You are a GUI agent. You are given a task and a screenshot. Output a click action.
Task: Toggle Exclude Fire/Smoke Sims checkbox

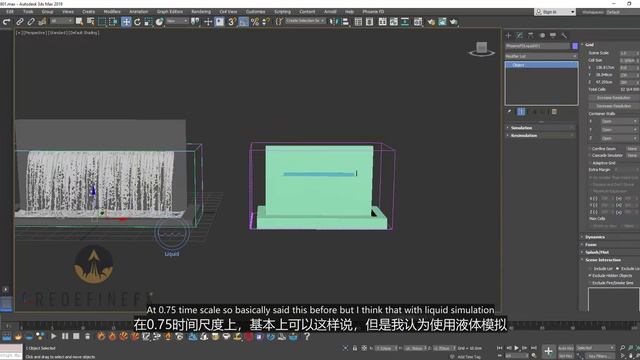point(590,282)
